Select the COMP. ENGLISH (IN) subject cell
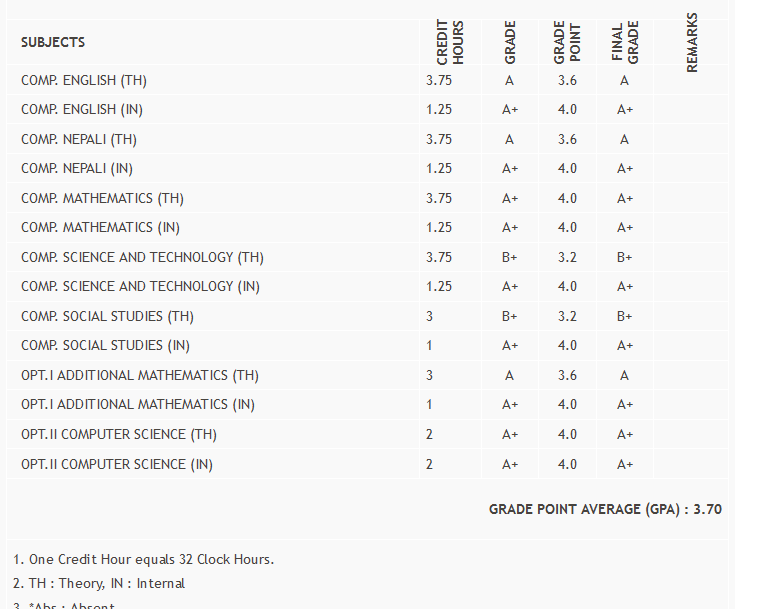 pos(82,109)
